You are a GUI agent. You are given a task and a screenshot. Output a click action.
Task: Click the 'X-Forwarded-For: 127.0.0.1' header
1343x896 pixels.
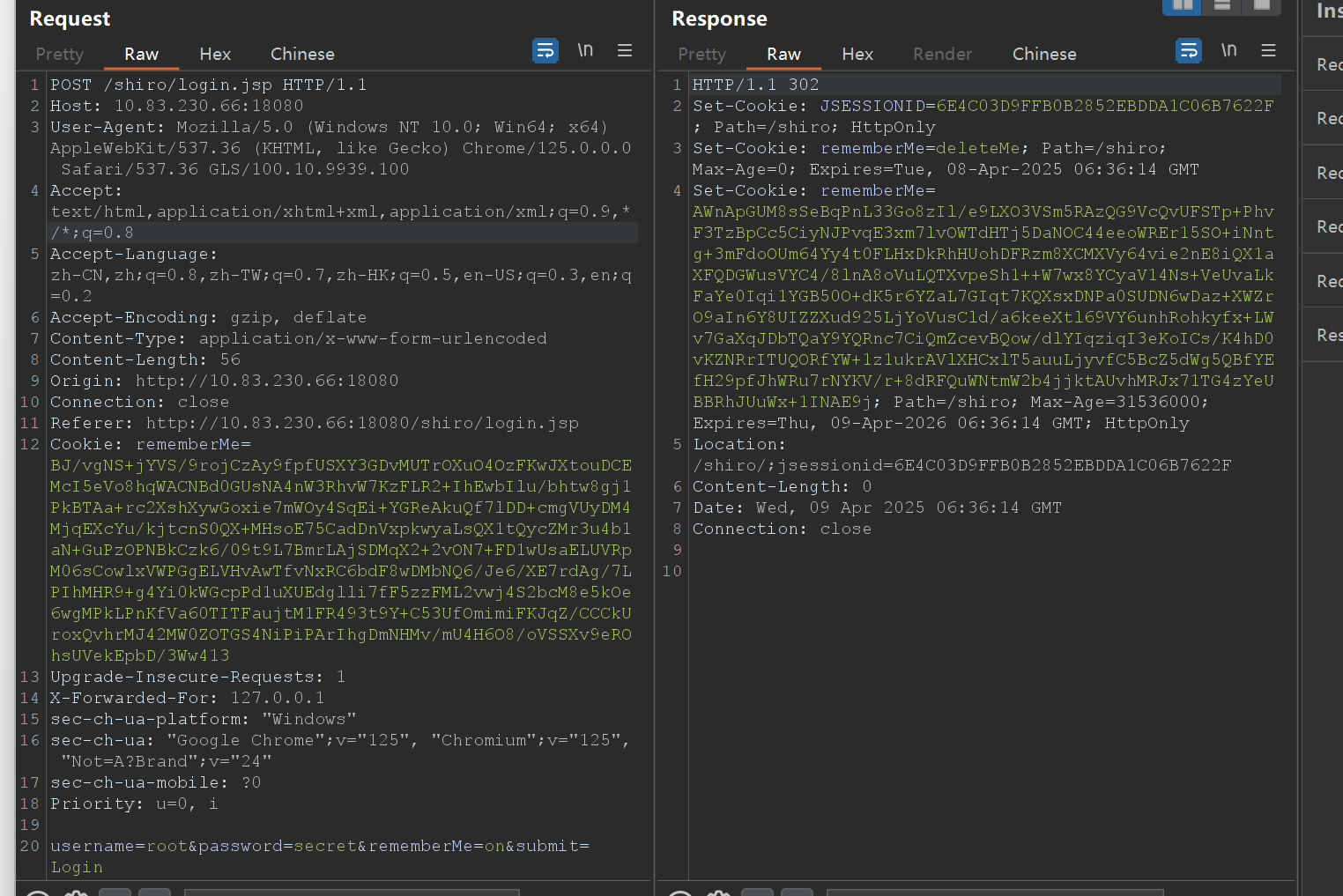pyautogui.click(x=188, y=698)
